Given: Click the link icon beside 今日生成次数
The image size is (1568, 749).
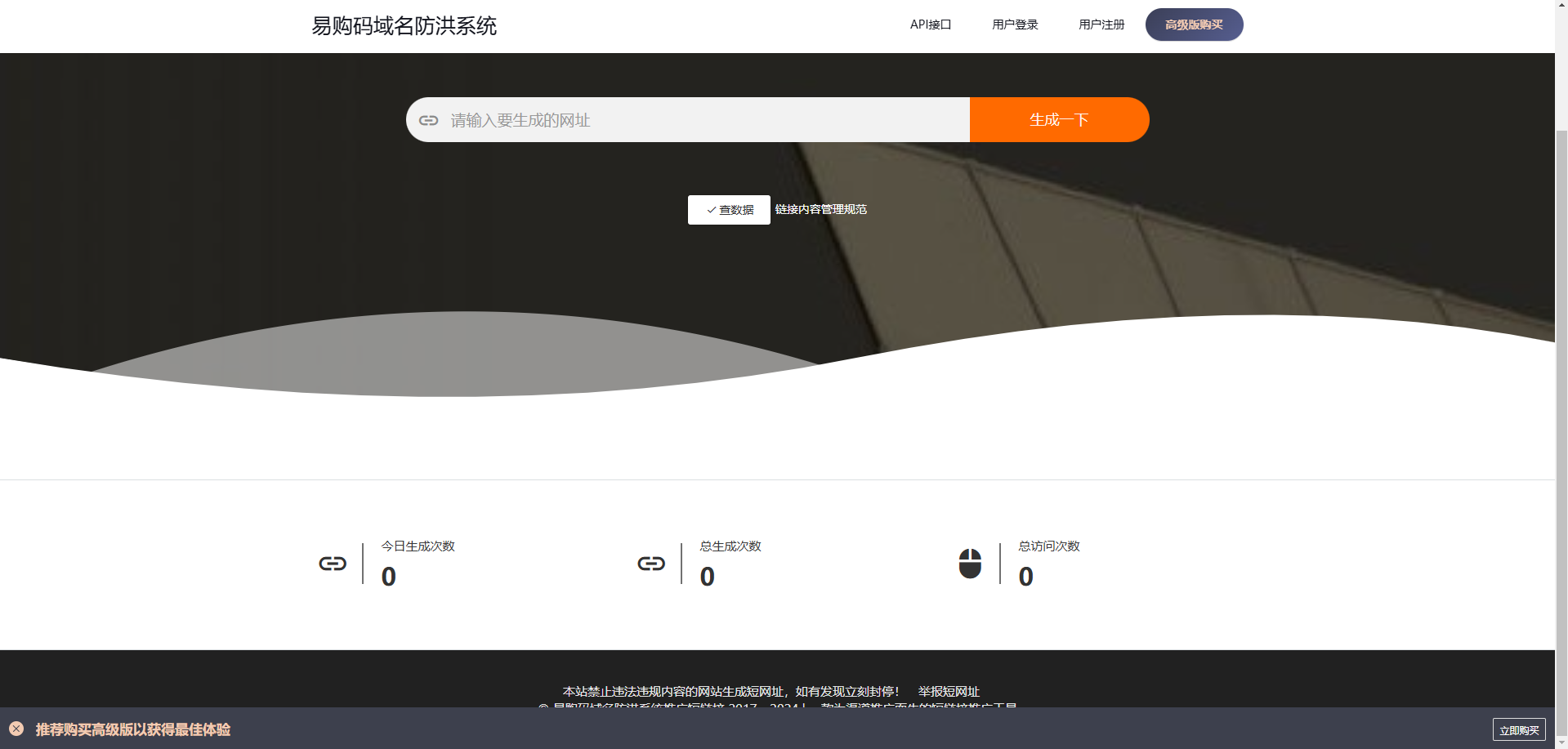Looking at the screenshot, I should coord(333,564).
